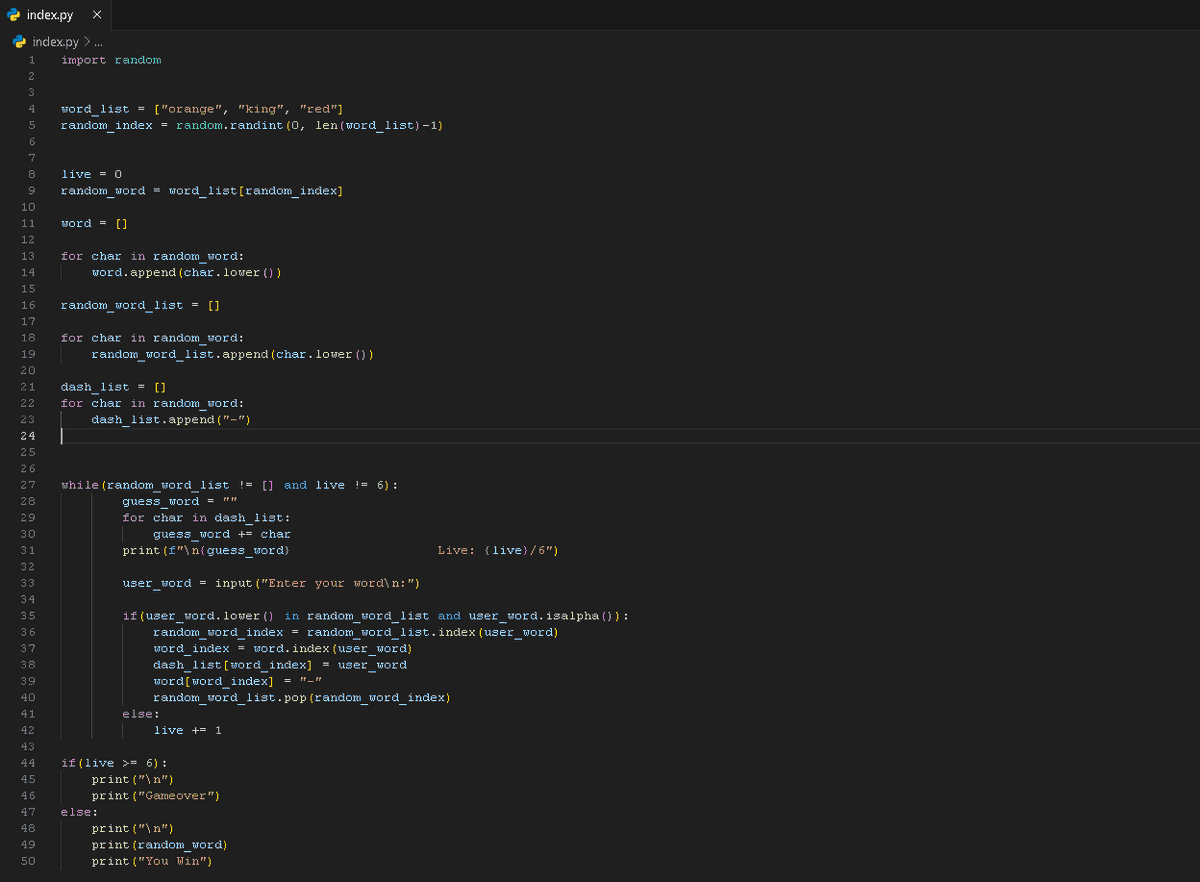Click 'random_word_list = []' on line 16
Image resolution: width=1200 pixels, height=882 pixels.
coord(141,305)
